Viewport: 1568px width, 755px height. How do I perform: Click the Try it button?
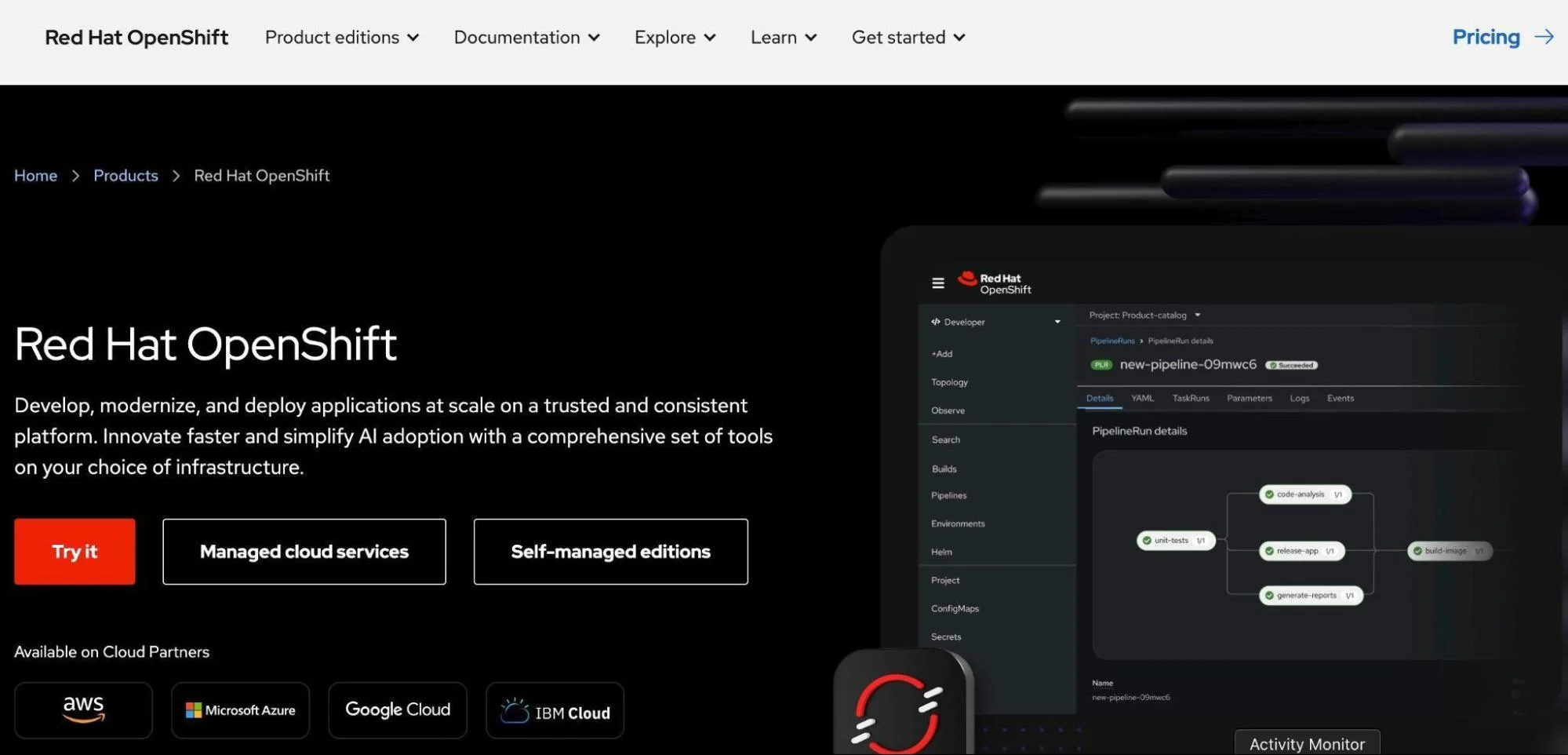[x=75, y=551]
